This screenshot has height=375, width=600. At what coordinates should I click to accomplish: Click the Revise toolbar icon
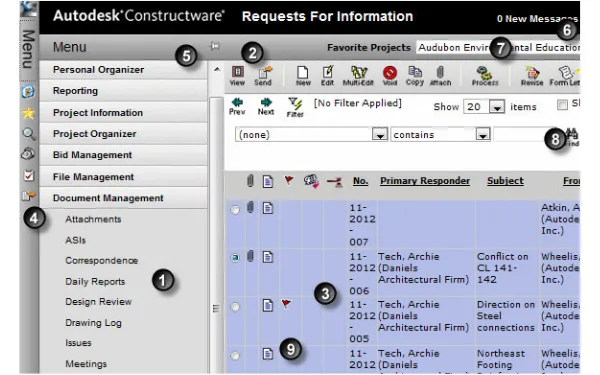[532, 75]
